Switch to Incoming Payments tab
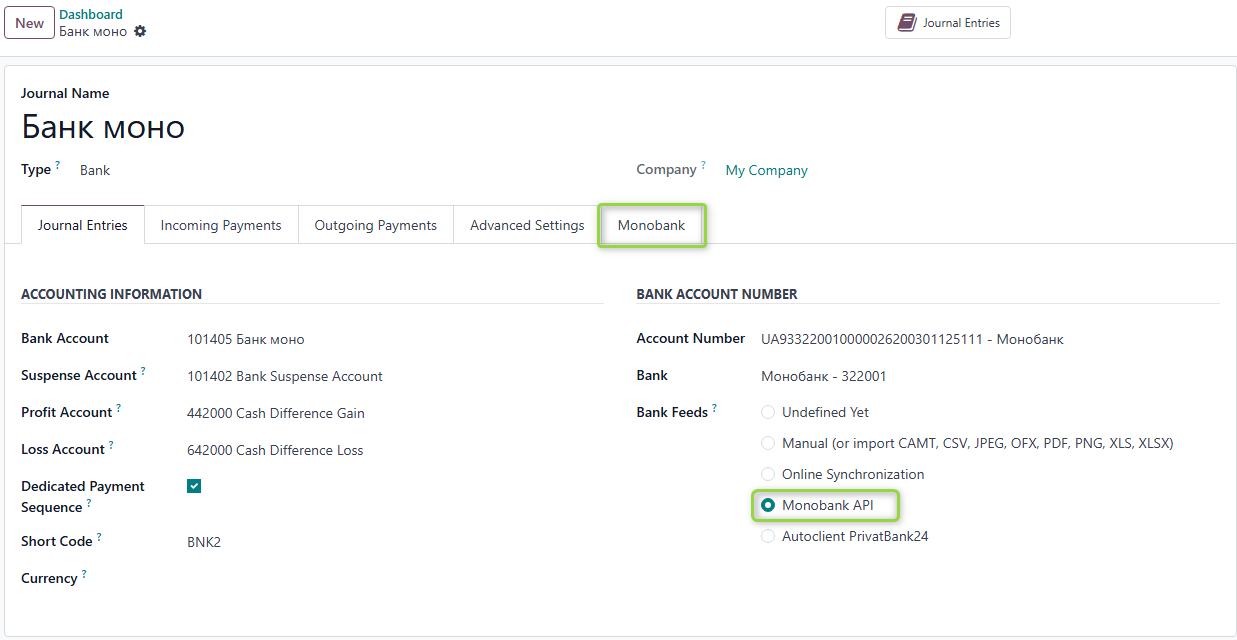 (x=221, y=225)
